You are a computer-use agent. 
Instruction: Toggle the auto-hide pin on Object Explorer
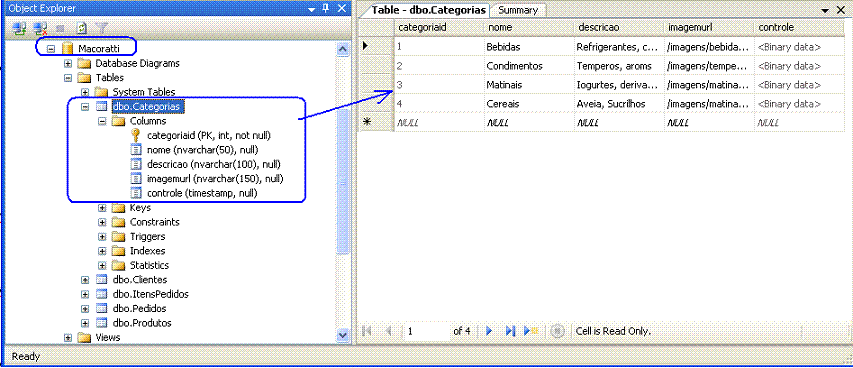coord(326,8)
